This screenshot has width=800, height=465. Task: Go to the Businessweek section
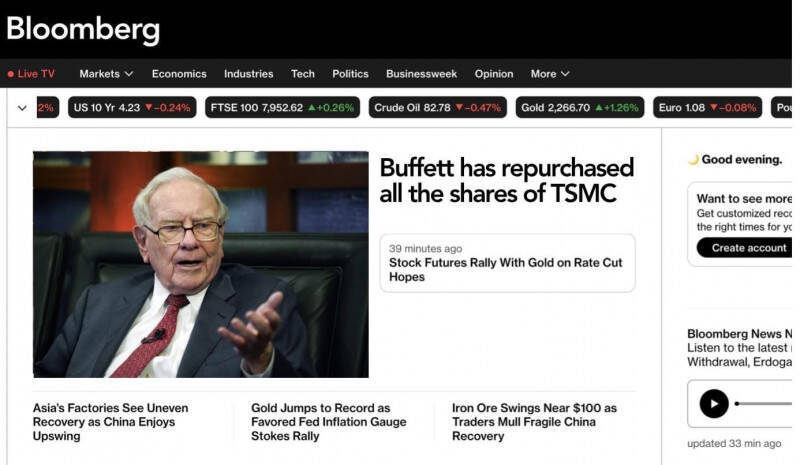click(421, 74)
